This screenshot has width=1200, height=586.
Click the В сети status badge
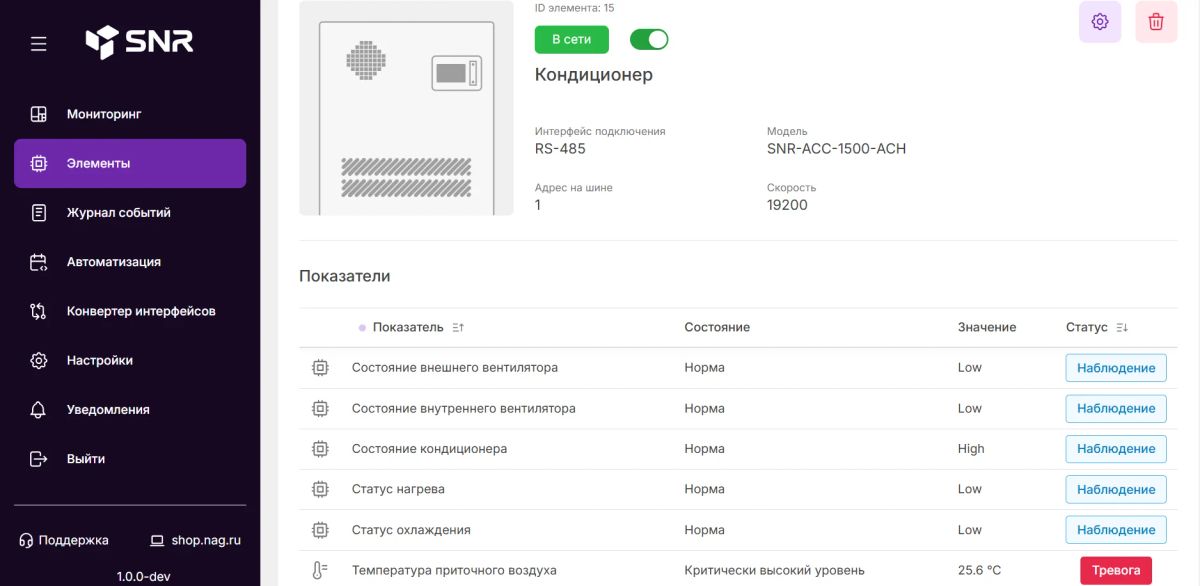(x=572, y=39)
